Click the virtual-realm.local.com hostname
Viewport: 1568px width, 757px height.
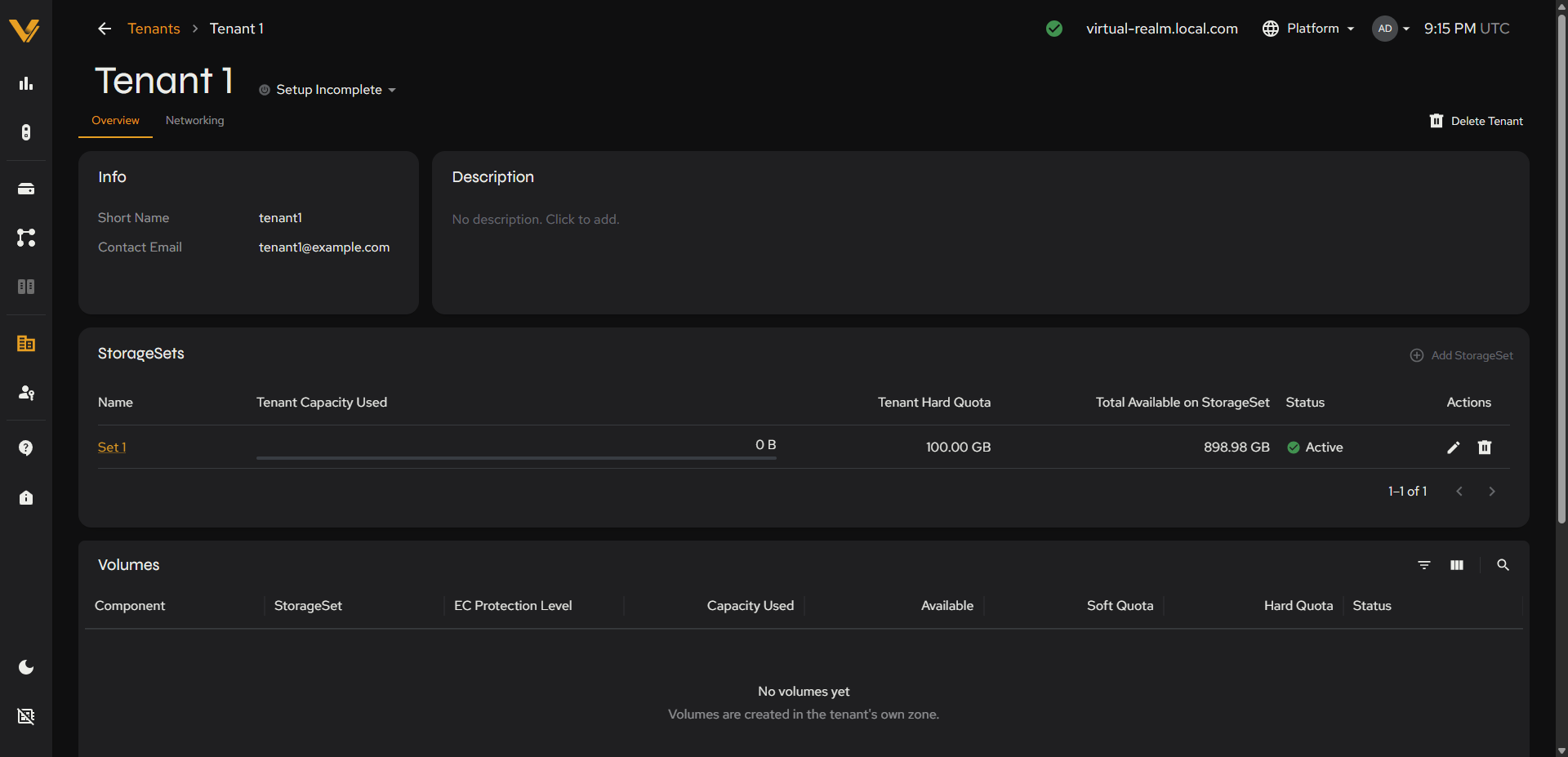1162,29
